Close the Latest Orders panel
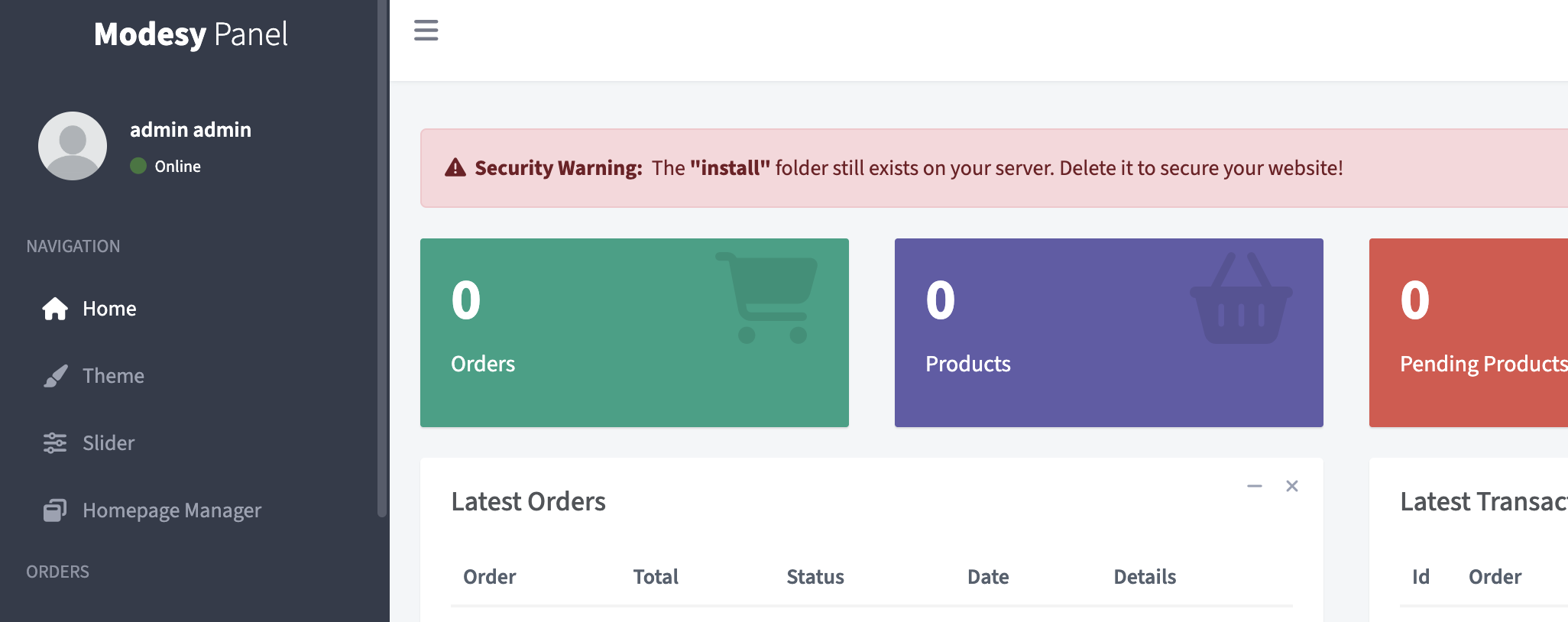This screenshot has width=1568, height=622. pos(1292,486)
